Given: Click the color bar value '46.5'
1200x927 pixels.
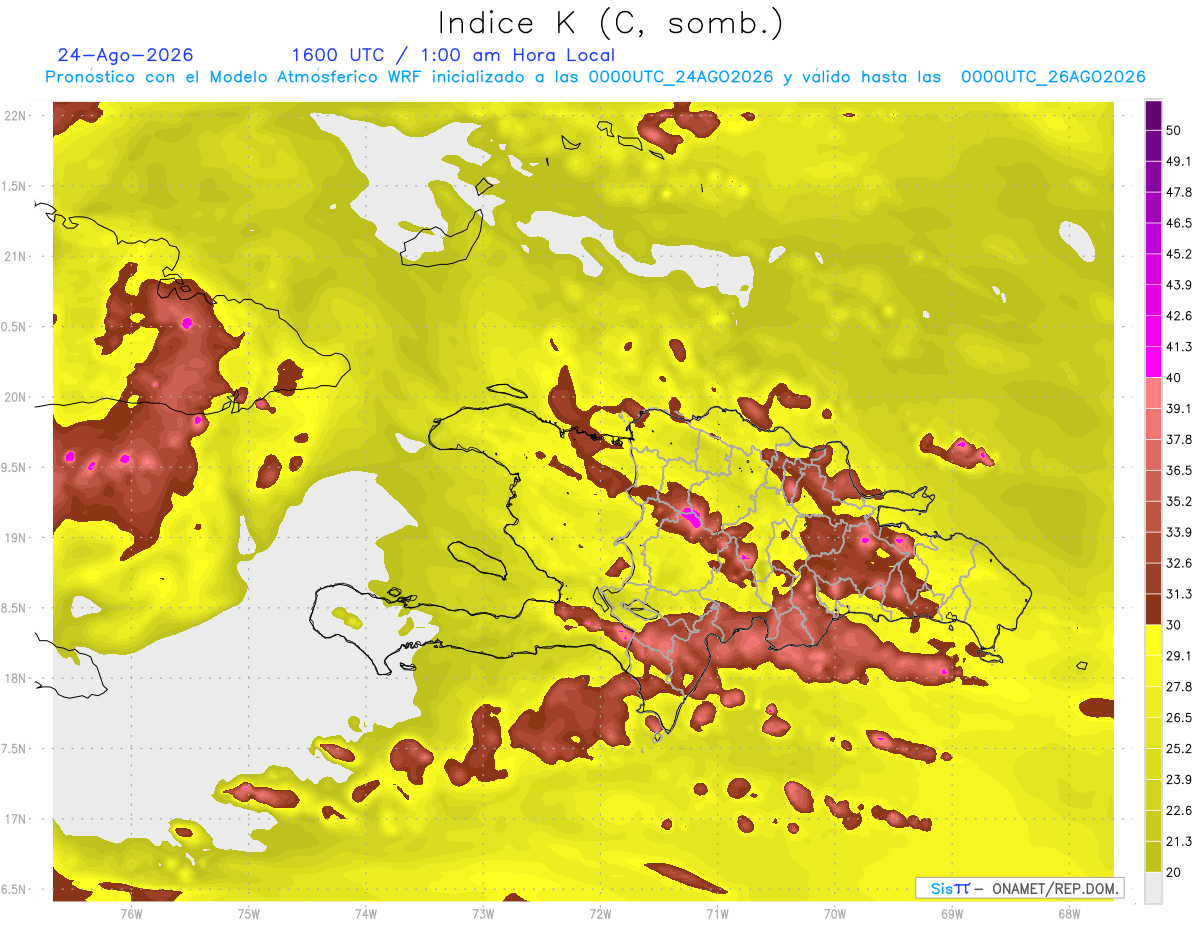Looking at the screenshot, I should (1179, 223).
